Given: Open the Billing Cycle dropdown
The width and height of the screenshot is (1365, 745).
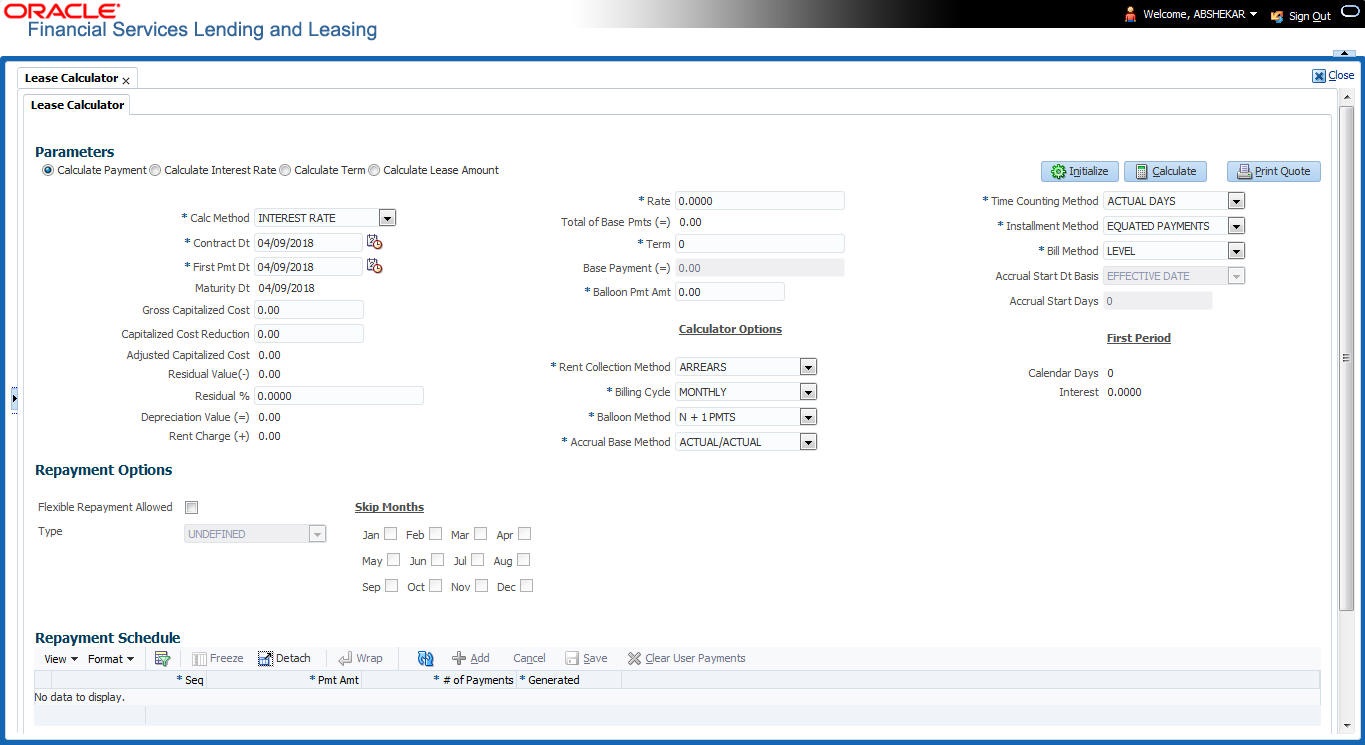Looking at the screenshot, I should (x=807, y=391).
